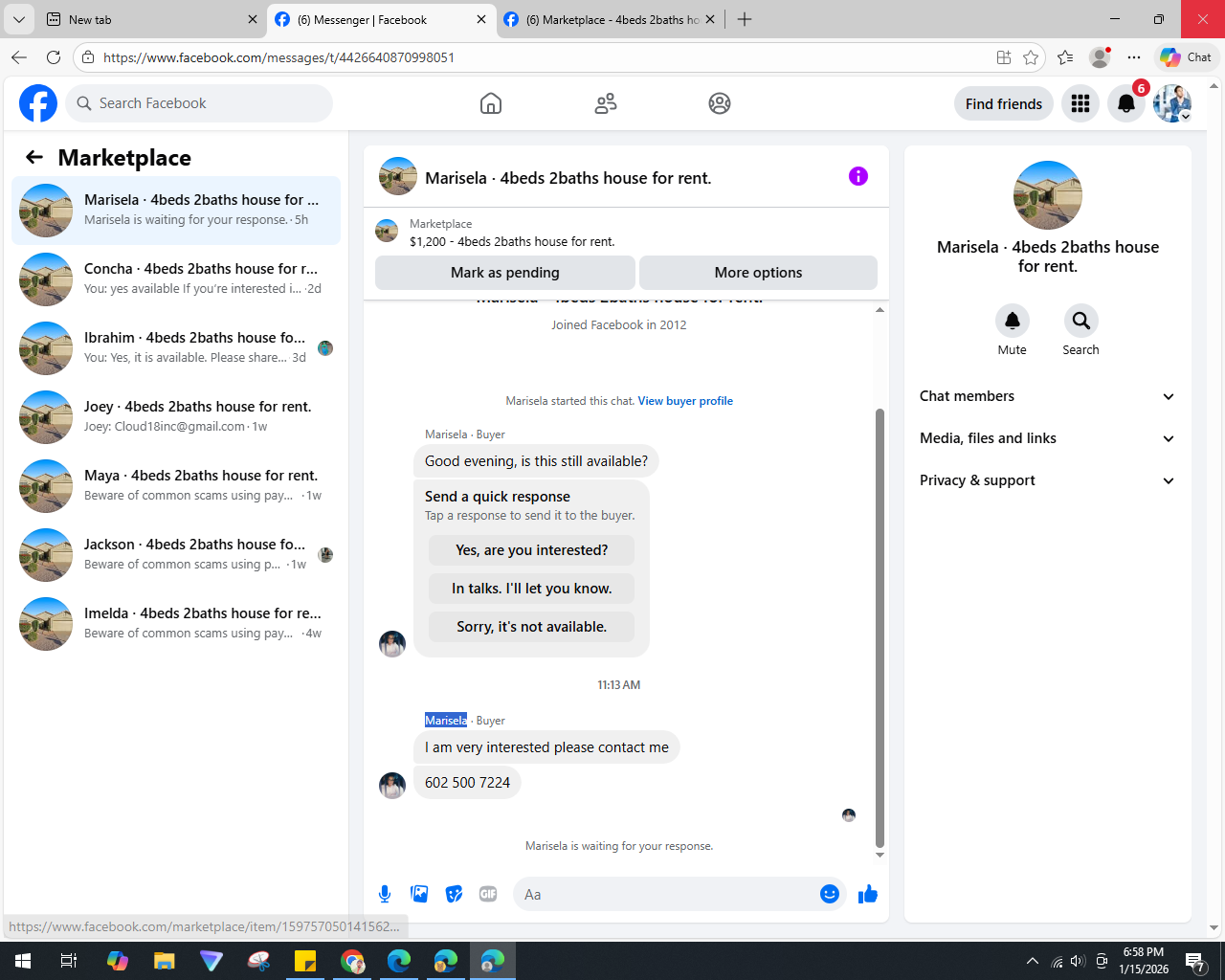1225x980 pixels.
Task: Choose a GIF icon in composer
Action: pos(488,894)
